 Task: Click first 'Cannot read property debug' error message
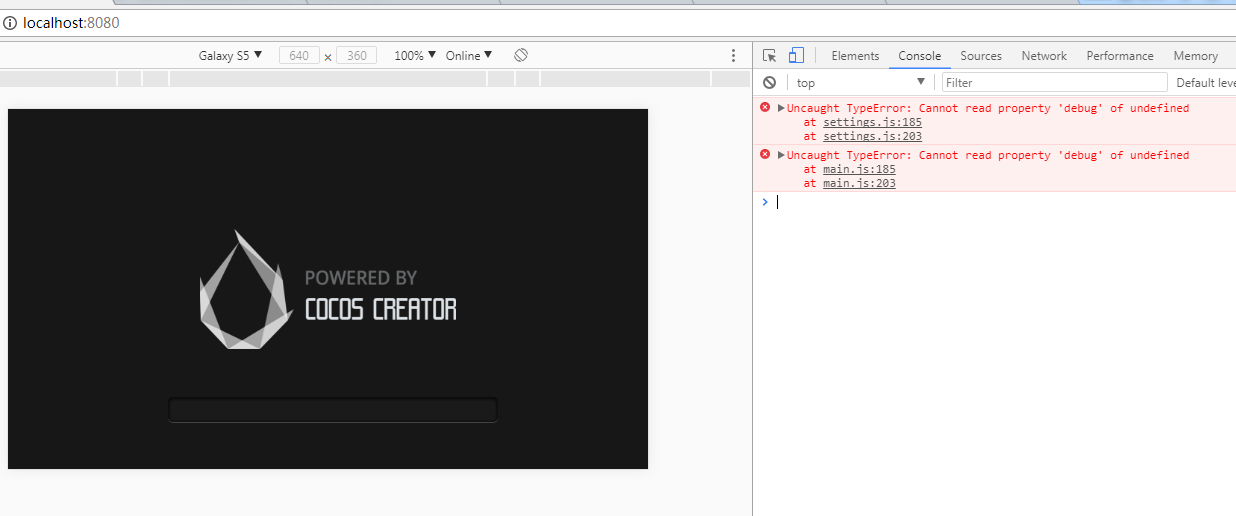click(x=988, y=108)
